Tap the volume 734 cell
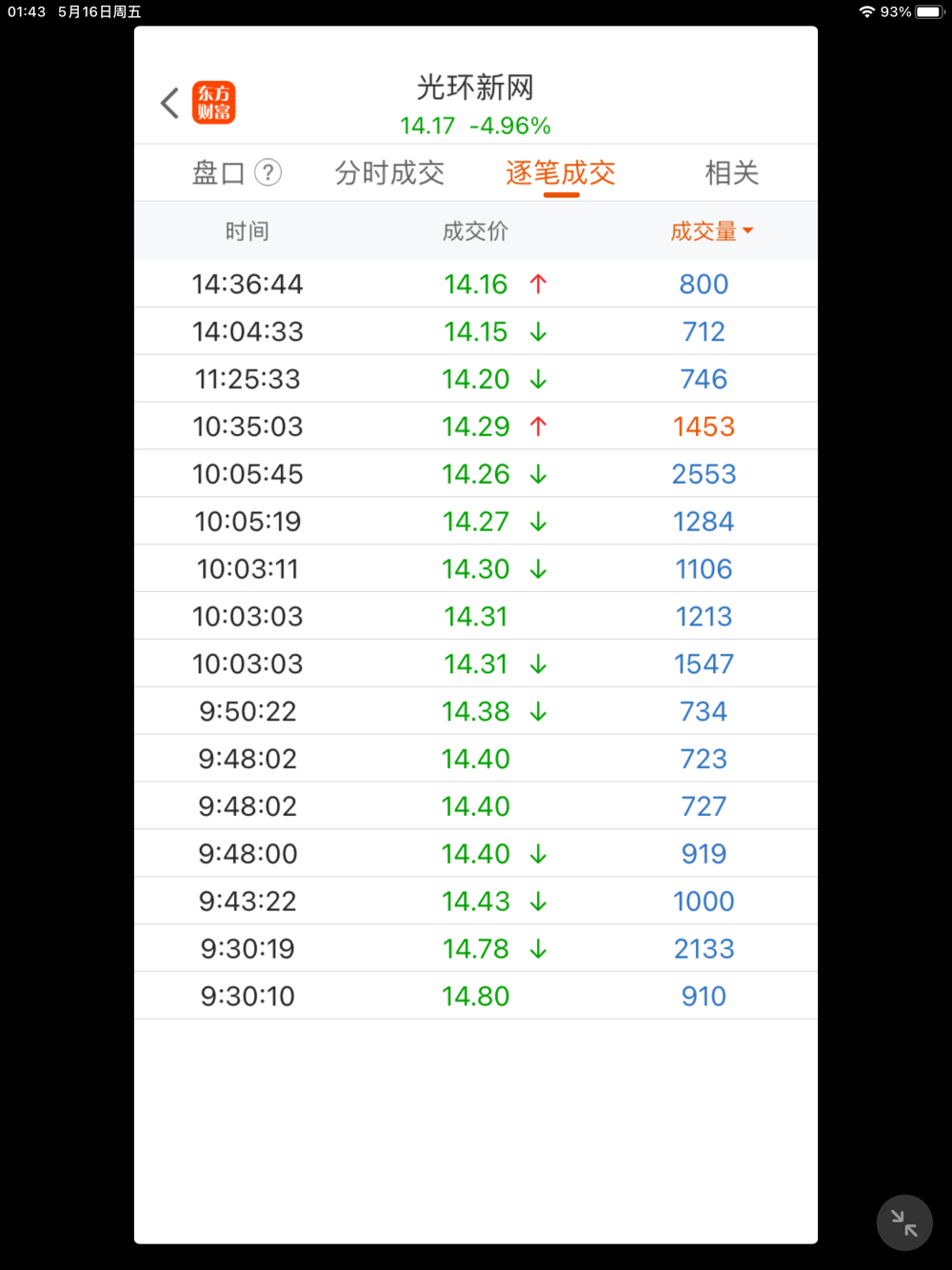Image resolution: width=952 pixels, height=1270 pixels. pyautogui.click(x=704, y=711)
